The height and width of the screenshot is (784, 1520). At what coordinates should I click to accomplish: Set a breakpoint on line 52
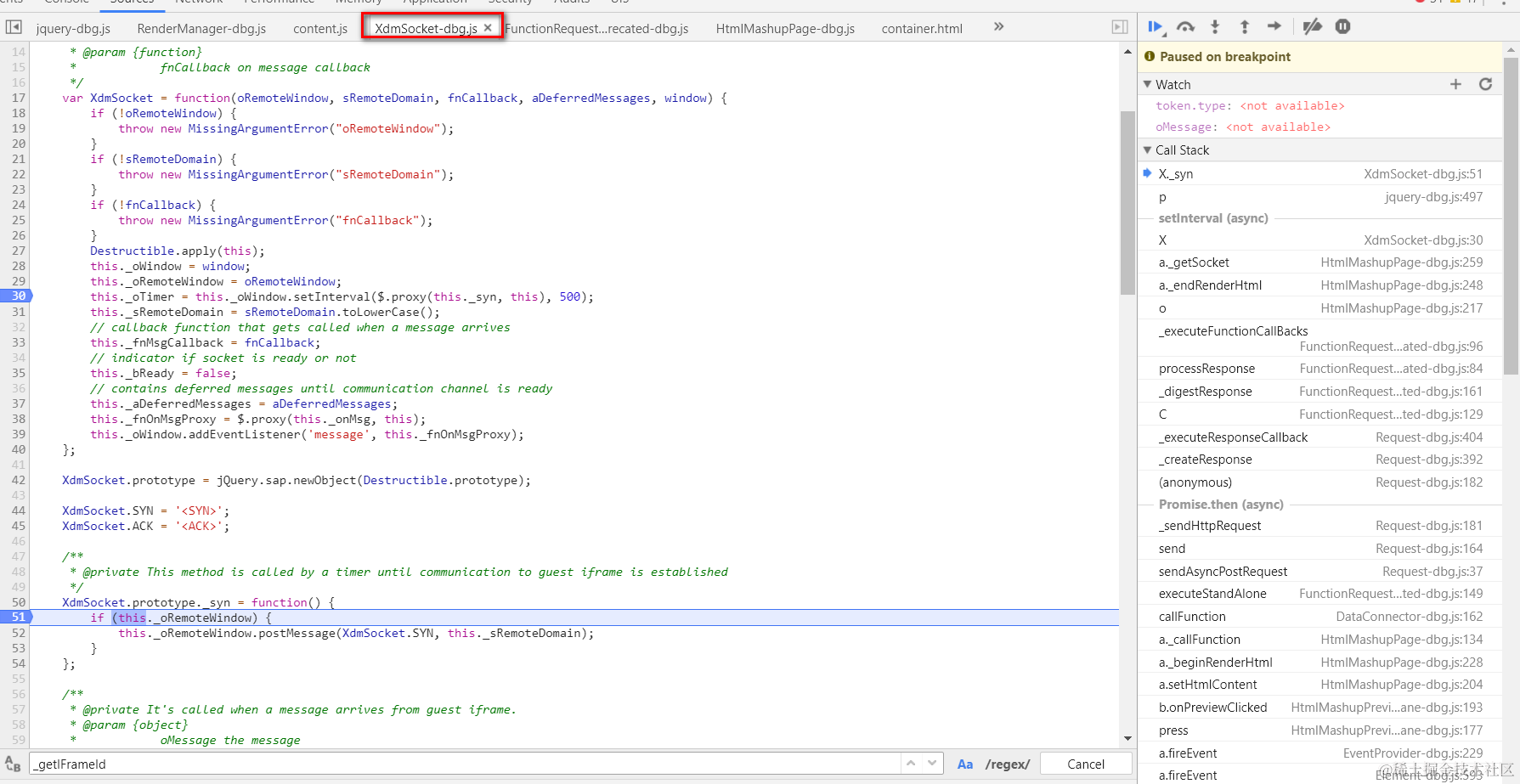(x=17, y=633)
